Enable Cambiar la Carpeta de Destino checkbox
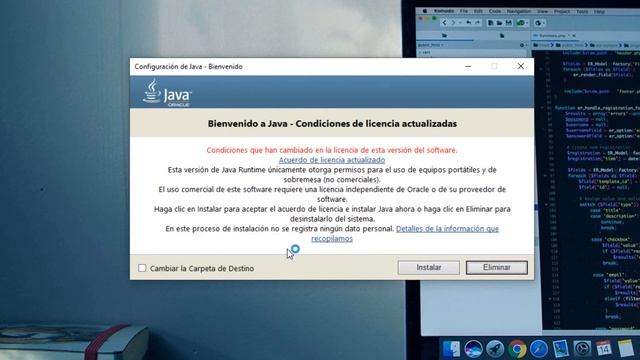The image size is (640, 360). point(142,268)
